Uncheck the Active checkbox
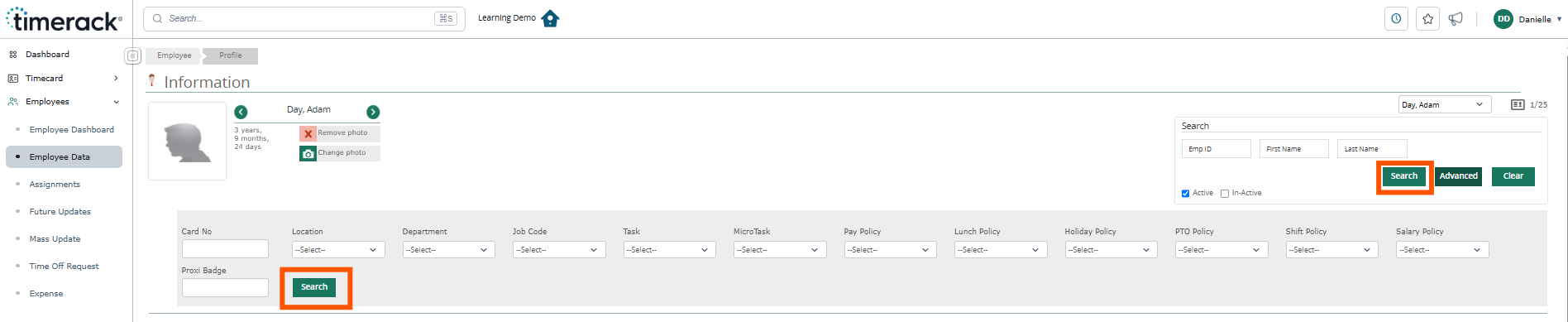 [1185, 194]
